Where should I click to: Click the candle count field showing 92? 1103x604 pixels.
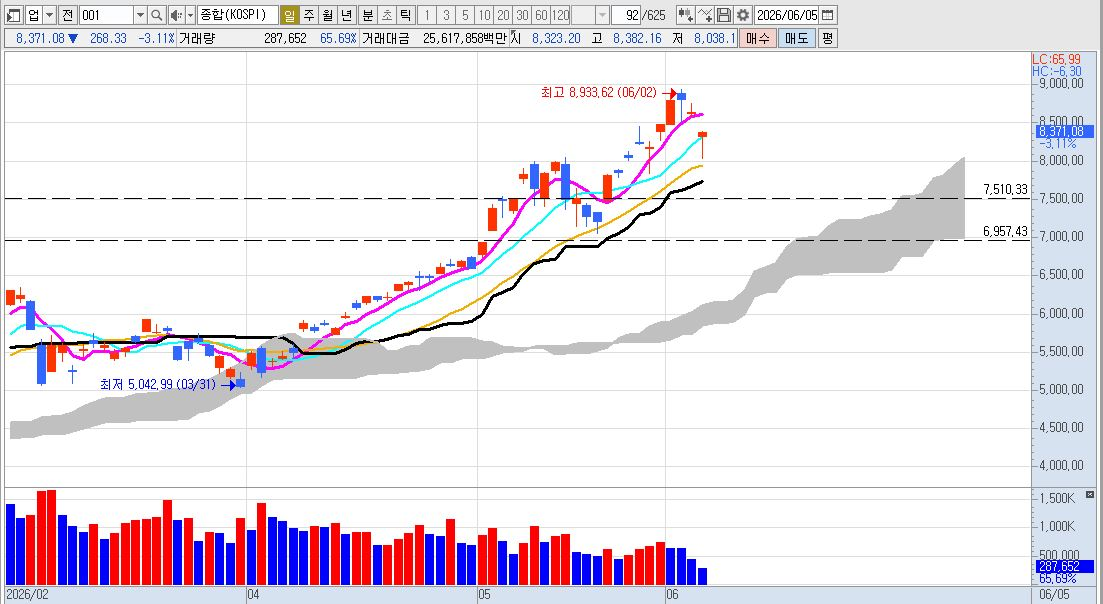click(x=626, y=15)
